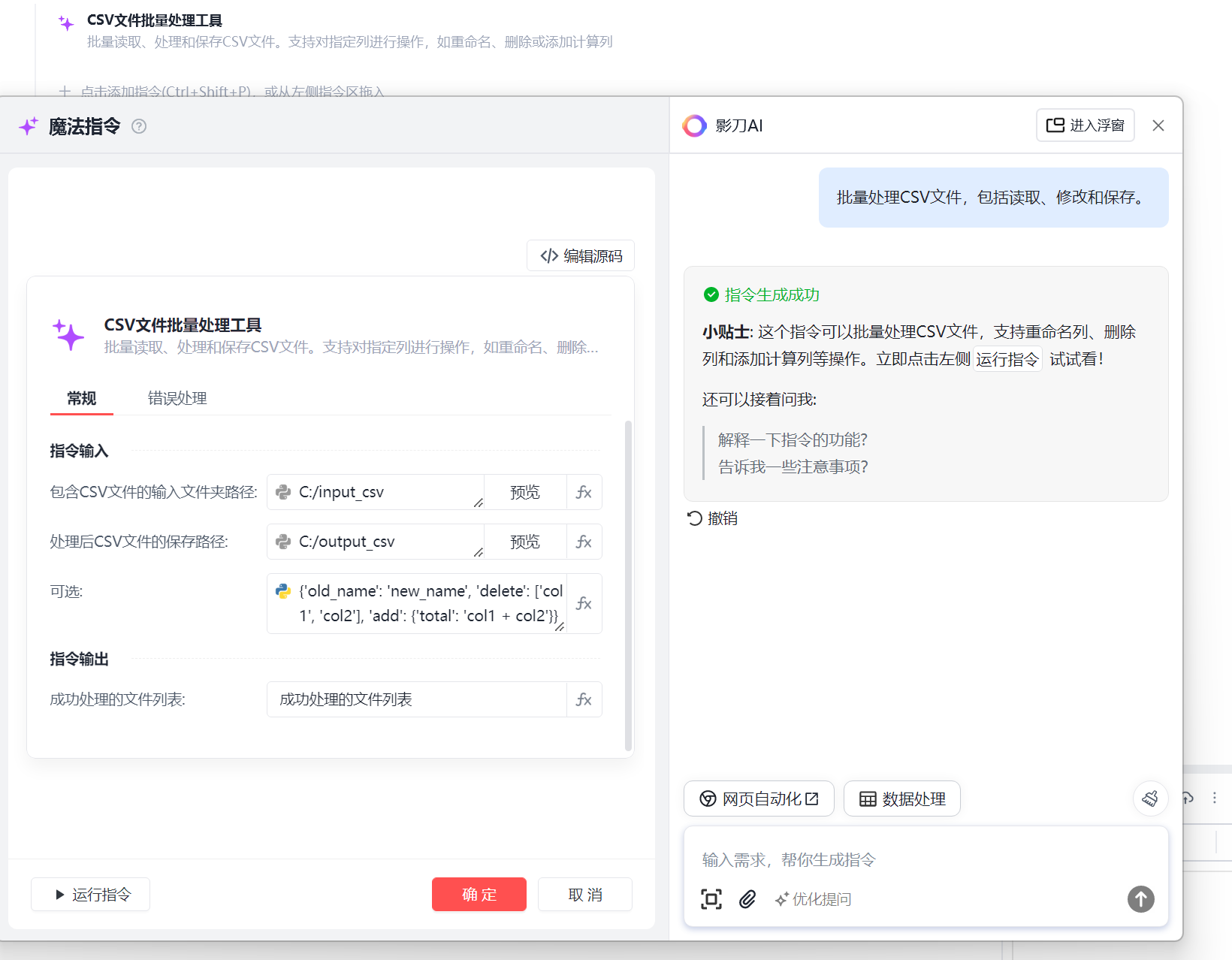1232x960 pixels.
Task: Preview the C:/input_csv folder path
Action: click(524, 492)
